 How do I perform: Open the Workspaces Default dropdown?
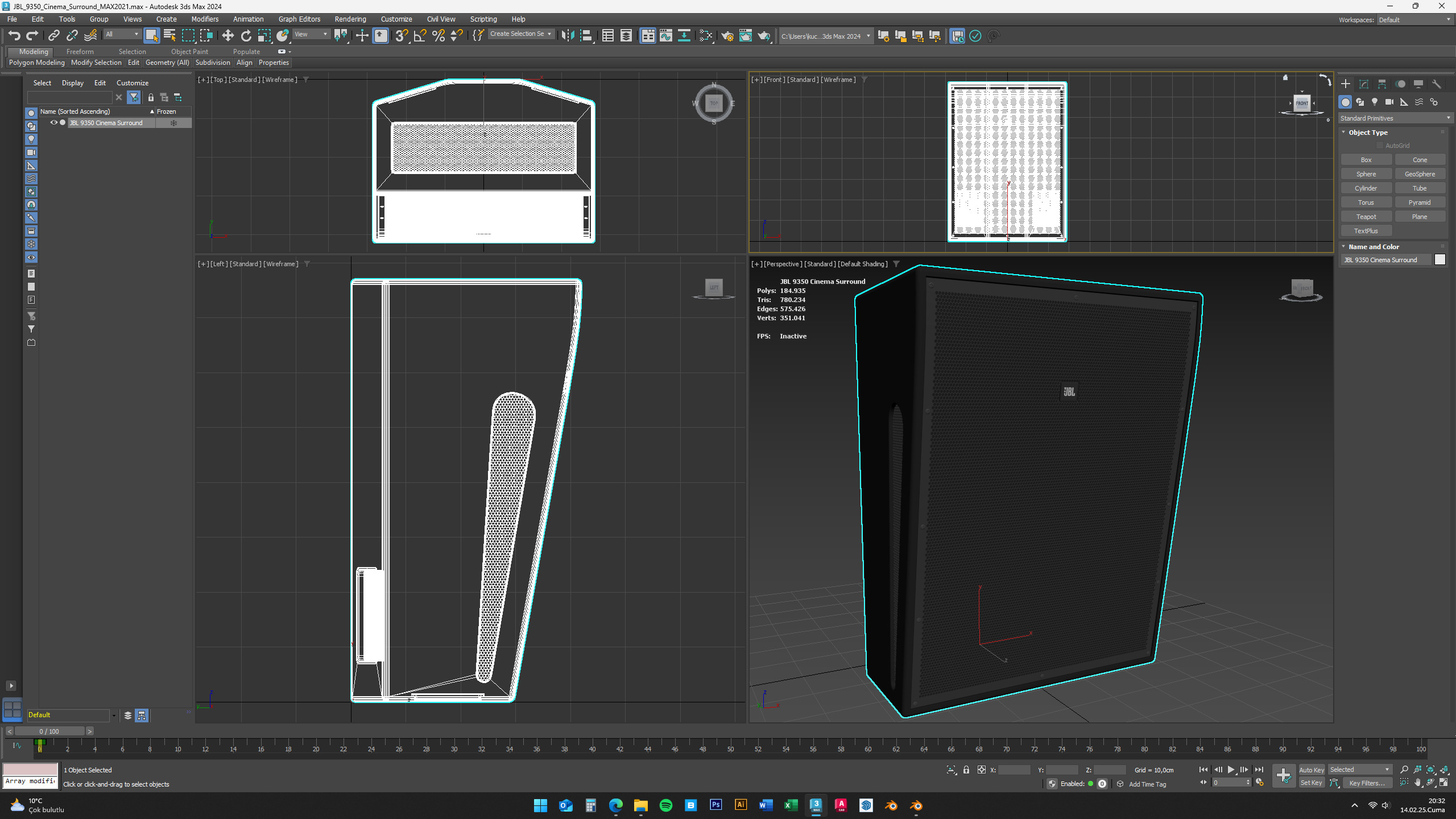click(1414, 20)
